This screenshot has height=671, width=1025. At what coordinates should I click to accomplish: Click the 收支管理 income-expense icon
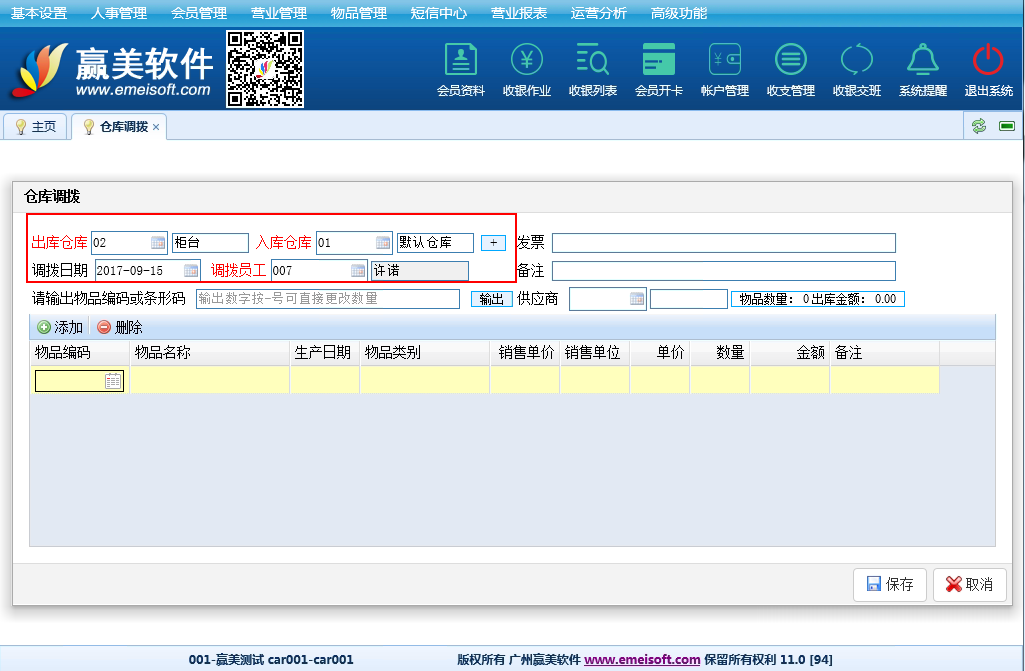[791, 61]
